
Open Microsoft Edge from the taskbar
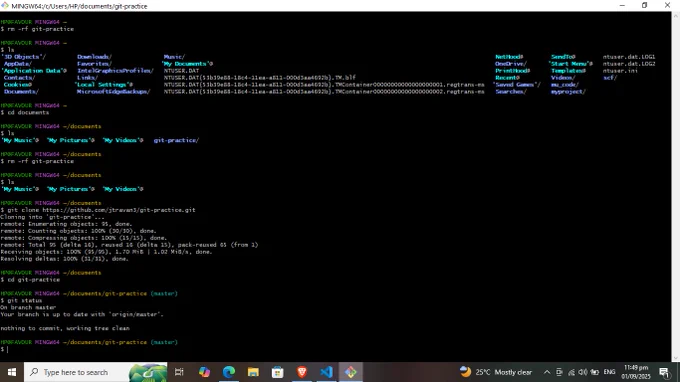[x=229, y=372]
